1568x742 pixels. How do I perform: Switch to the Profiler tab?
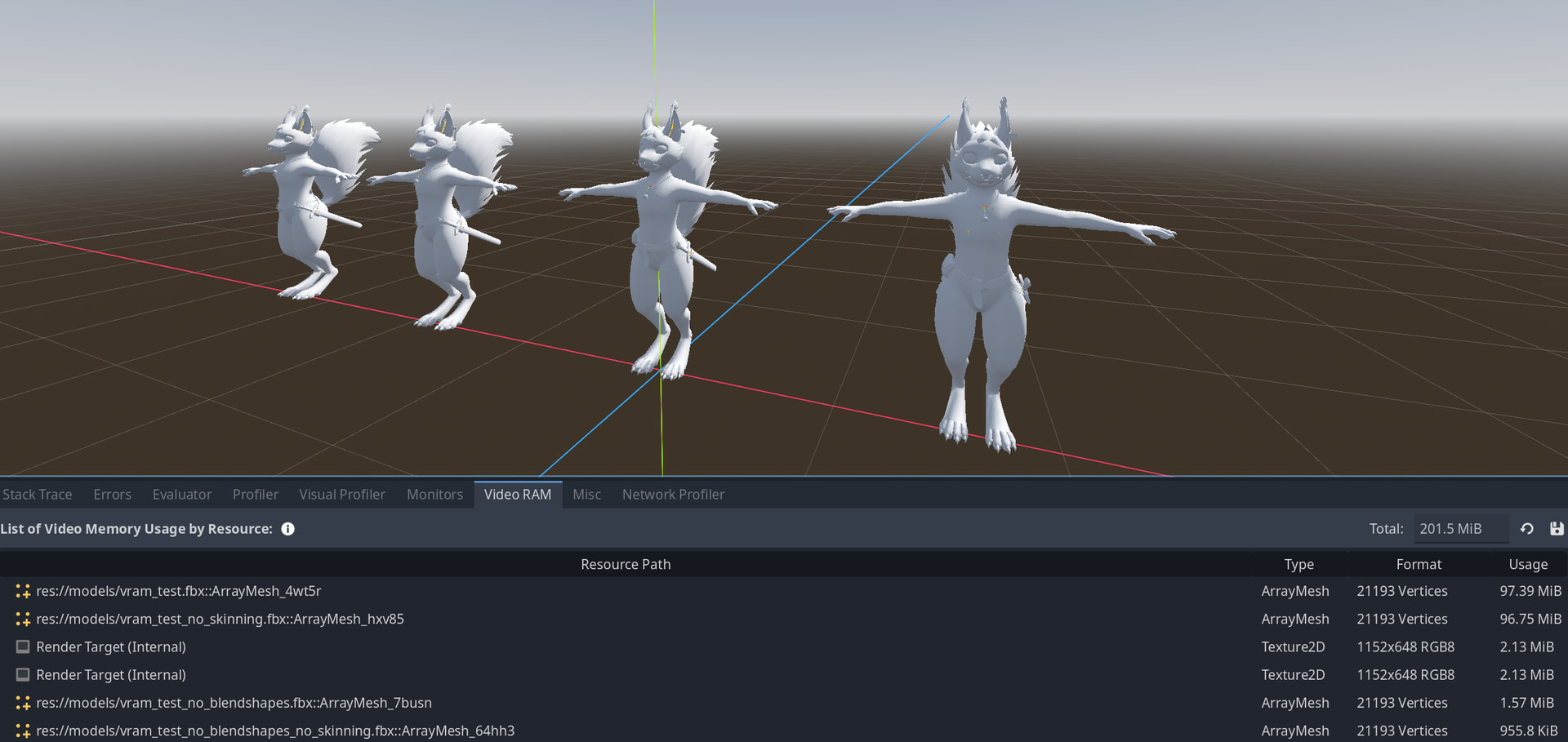point(255,495)
